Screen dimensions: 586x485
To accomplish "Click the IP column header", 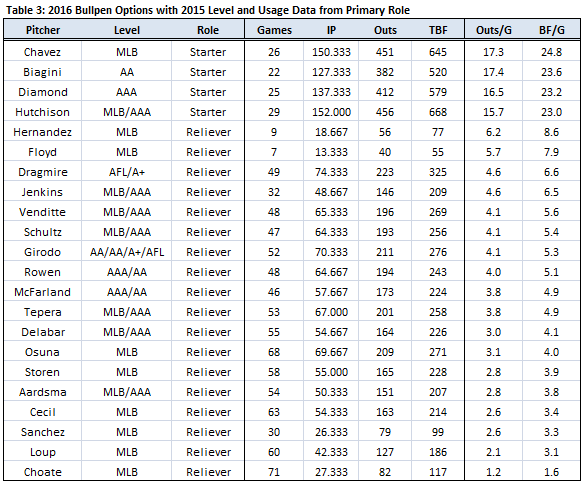I will [x=331, y=30].
